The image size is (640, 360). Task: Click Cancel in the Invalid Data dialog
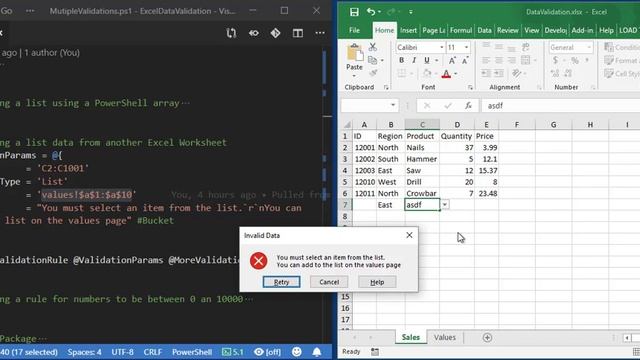(x=329, y=282)
